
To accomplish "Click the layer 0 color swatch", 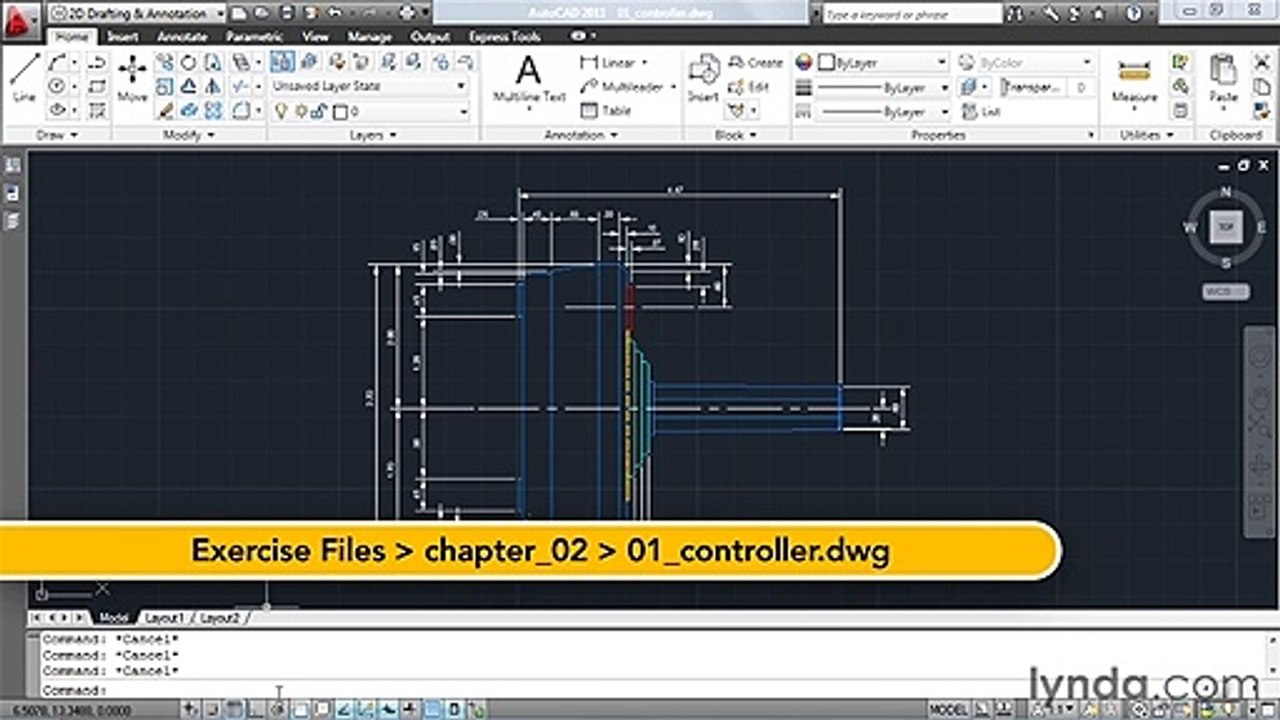I will (338, 112).
